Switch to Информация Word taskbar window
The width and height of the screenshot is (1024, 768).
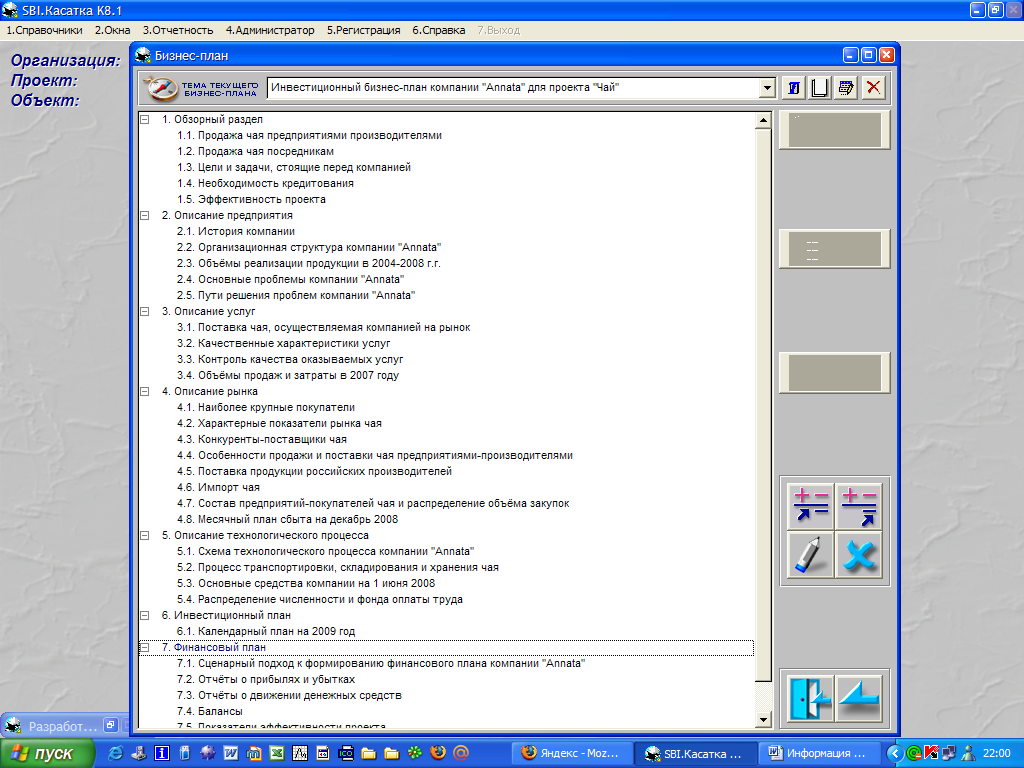[x=818, y=753]
